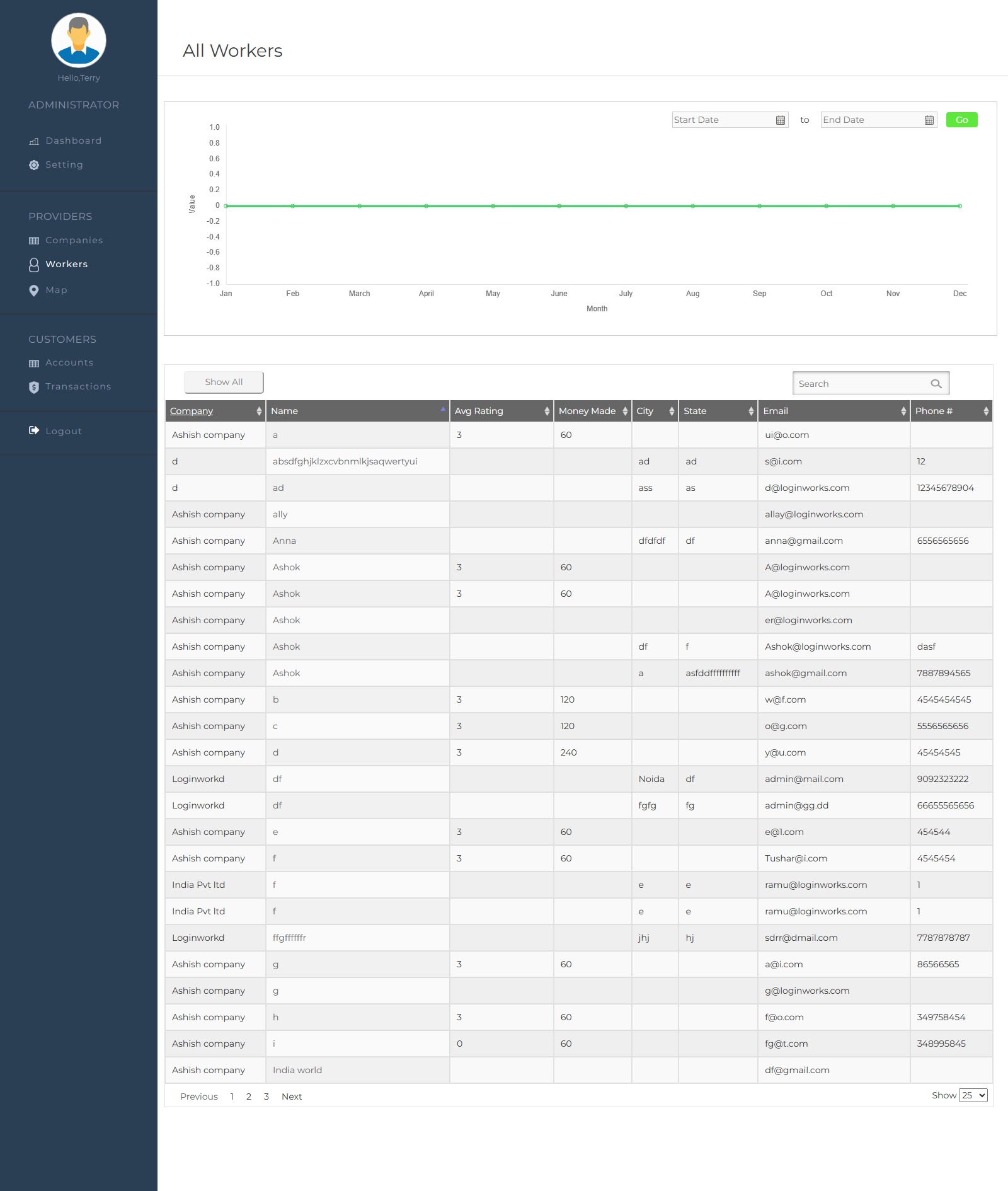Sort by Email column arrows
This screenshot has width=1008, height=1191.
903,411
